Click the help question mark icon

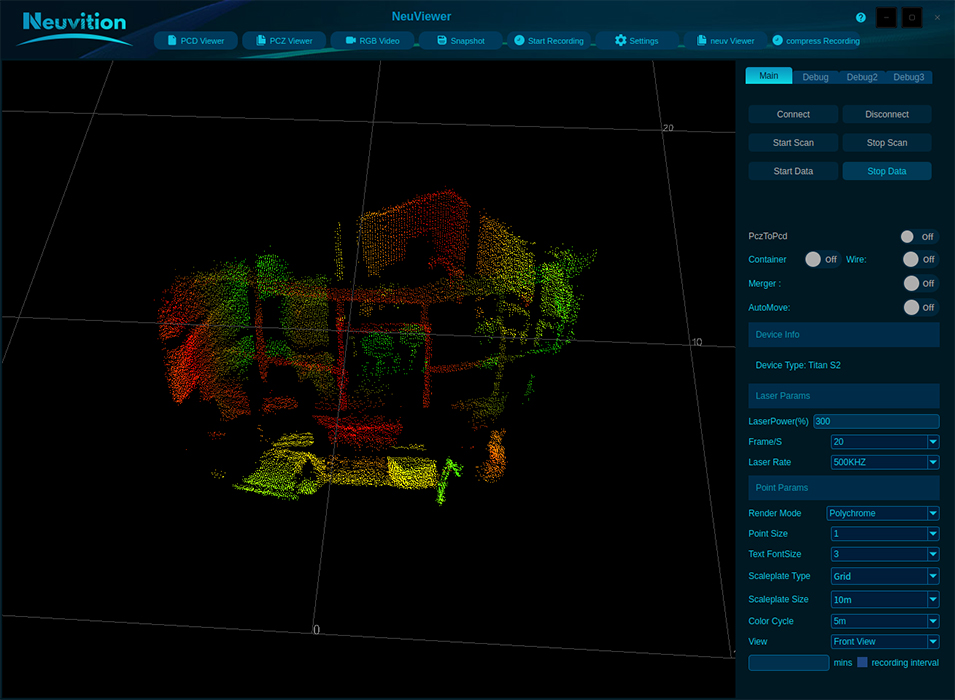(861, 18)
